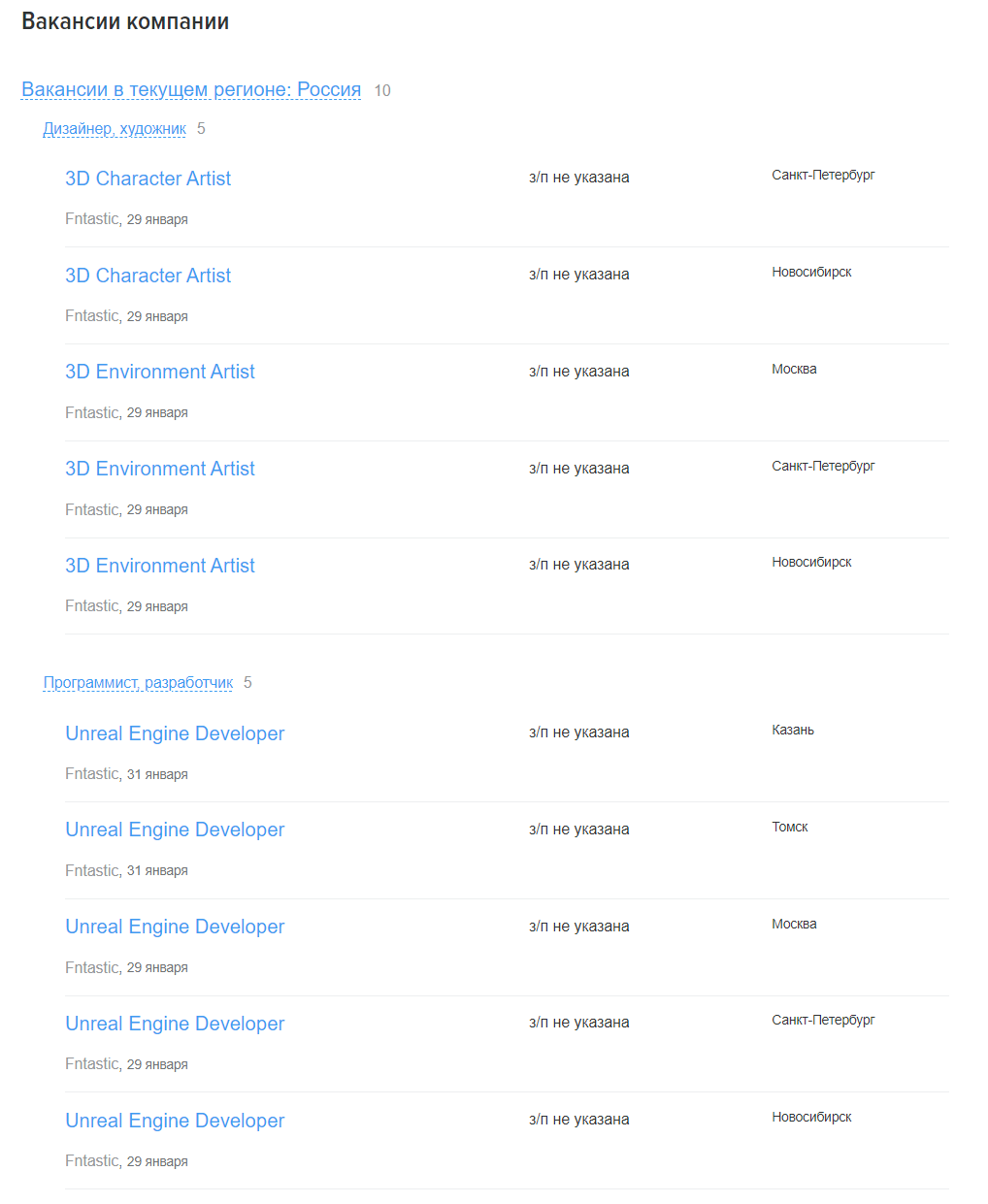Click Fntastic under the first 3D Character Artist
This screenshot has width=988, height=1204.
[x=92, y=219]
